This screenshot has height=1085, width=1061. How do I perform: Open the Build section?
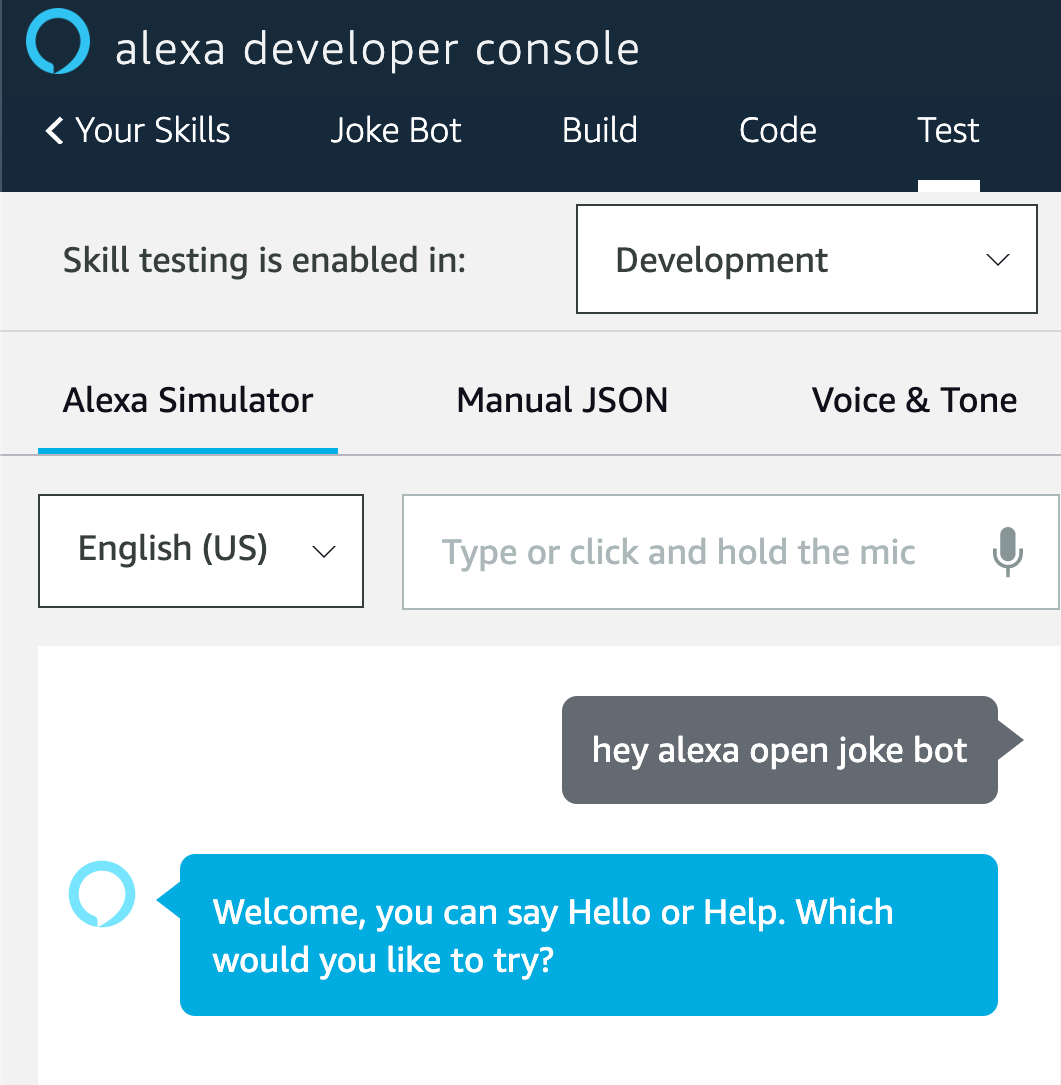599,130
